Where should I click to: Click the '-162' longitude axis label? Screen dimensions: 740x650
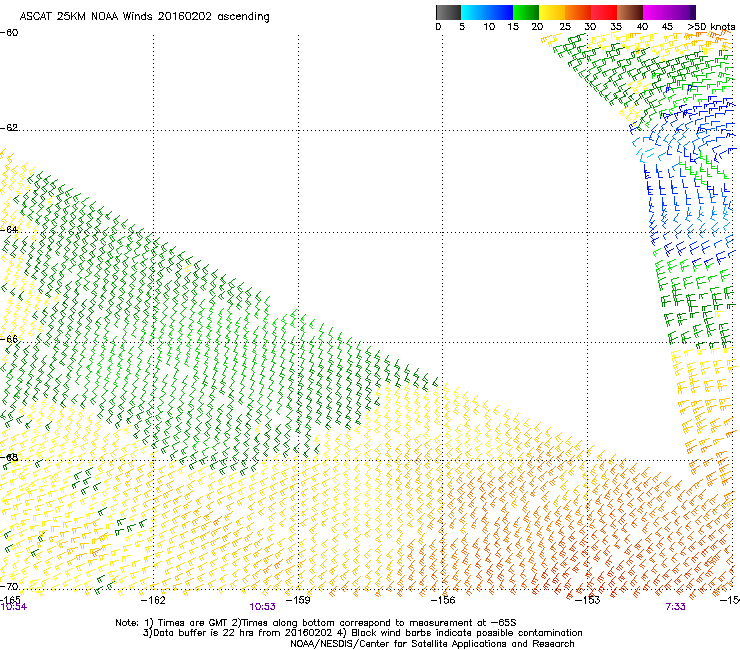coord(153,600)
